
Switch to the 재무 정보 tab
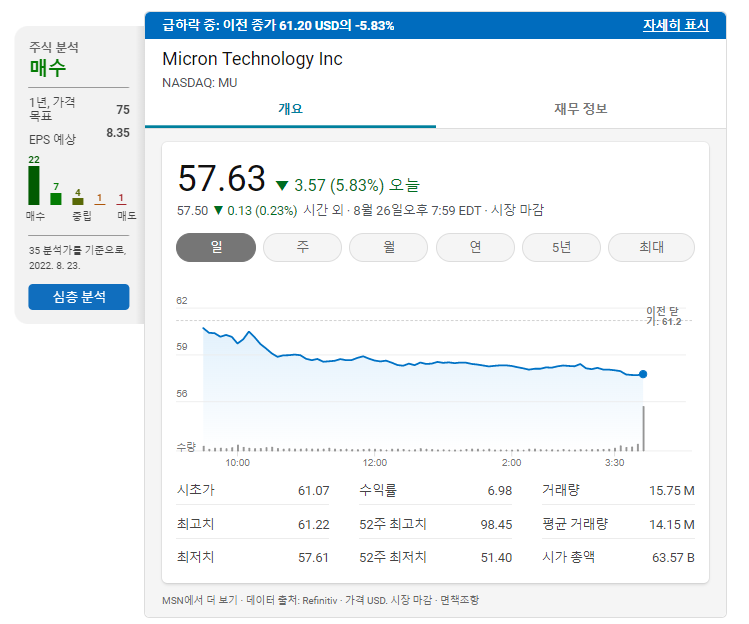pos(580,108)
